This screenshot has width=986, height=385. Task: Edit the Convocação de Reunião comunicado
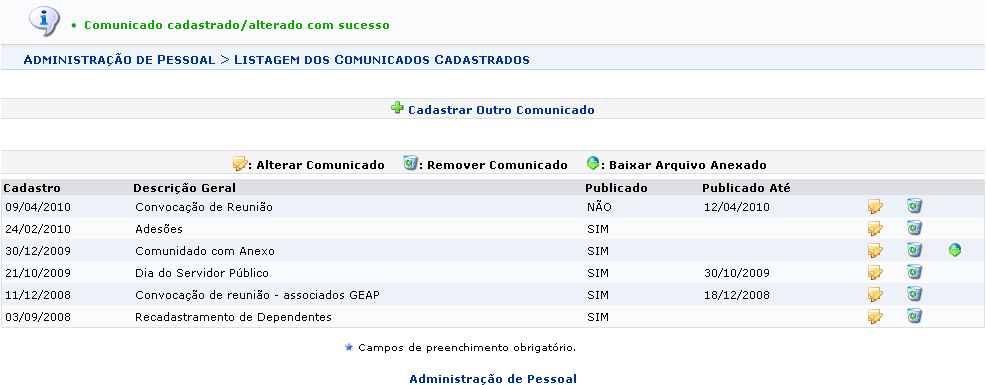pyautogui.click(x=875, y=206)
